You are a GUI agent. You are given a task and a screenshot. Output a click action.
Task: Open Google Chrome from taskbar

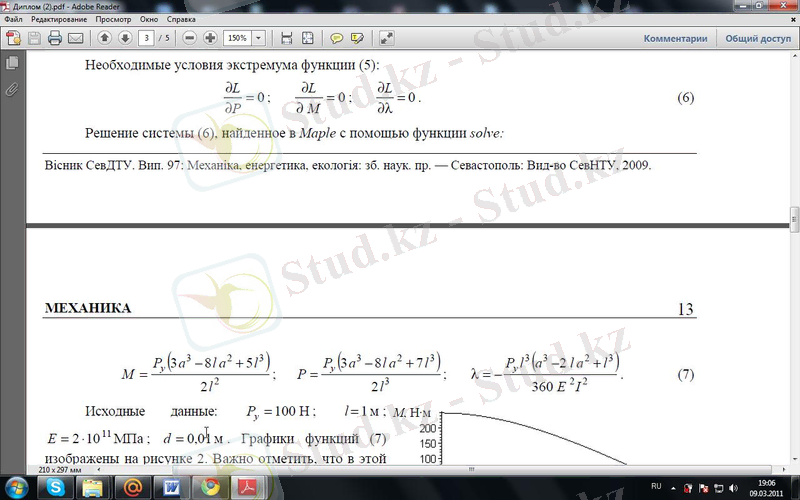point(210,488)
